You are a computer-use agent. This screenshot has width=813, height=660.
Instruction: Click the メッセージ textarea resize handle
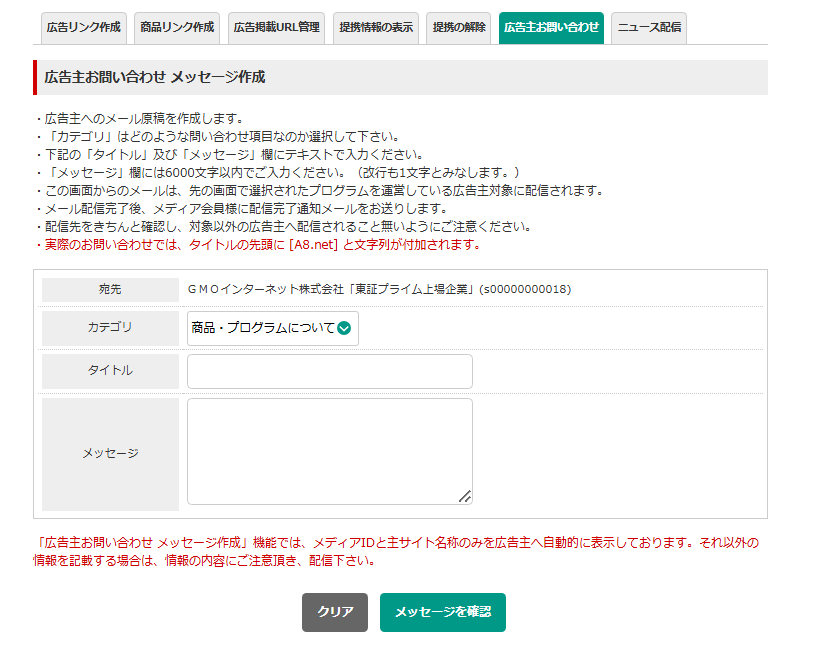click(465, 497)
